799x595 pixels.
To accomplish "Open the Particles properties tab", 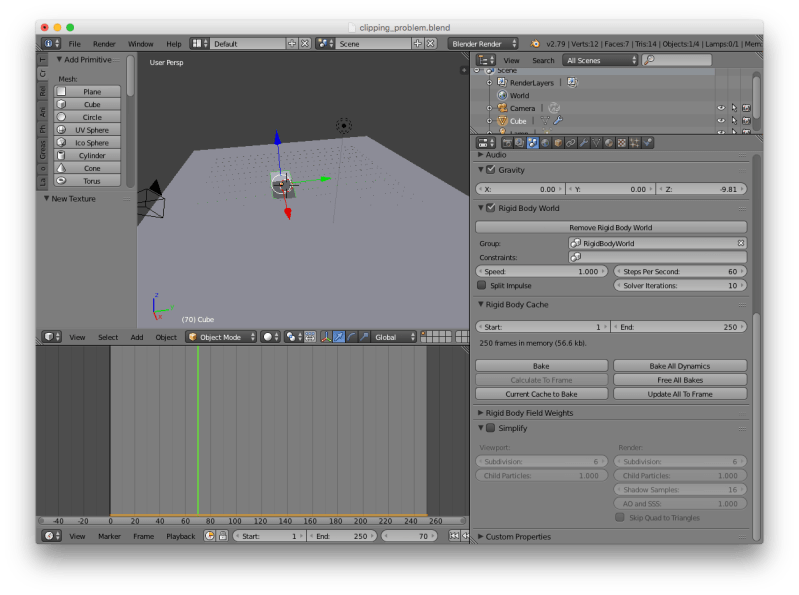I will click(x=635, y=143).
